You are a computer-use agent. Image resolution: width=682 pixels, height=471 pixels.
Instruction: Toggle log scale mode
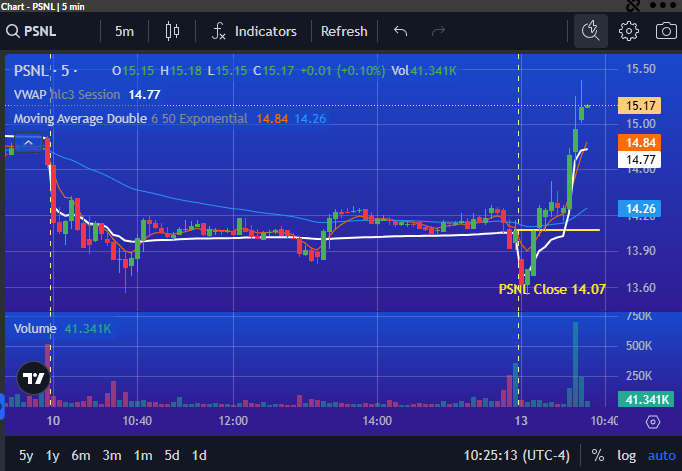[626, 455]
